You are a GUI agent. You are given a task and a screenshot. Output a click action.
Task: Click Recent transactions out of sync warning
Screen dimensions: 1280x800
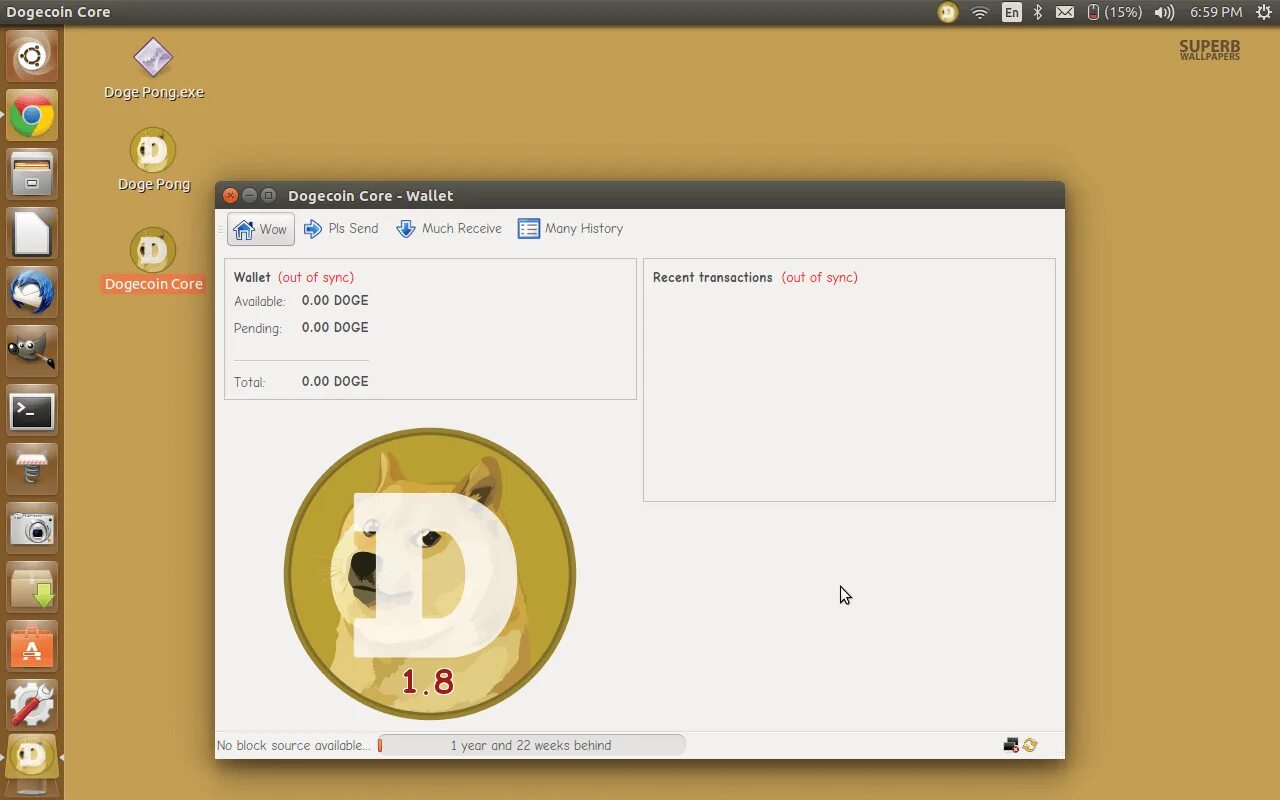click(x=820, y=277)
